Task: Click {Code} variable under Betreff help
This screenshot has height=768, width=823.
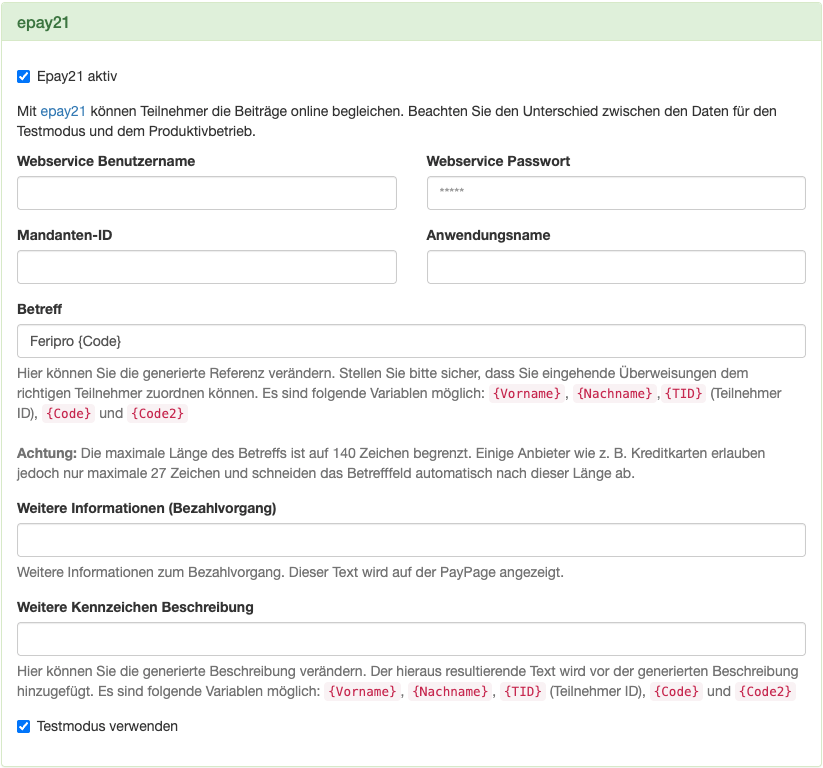Action: [68, 414]
